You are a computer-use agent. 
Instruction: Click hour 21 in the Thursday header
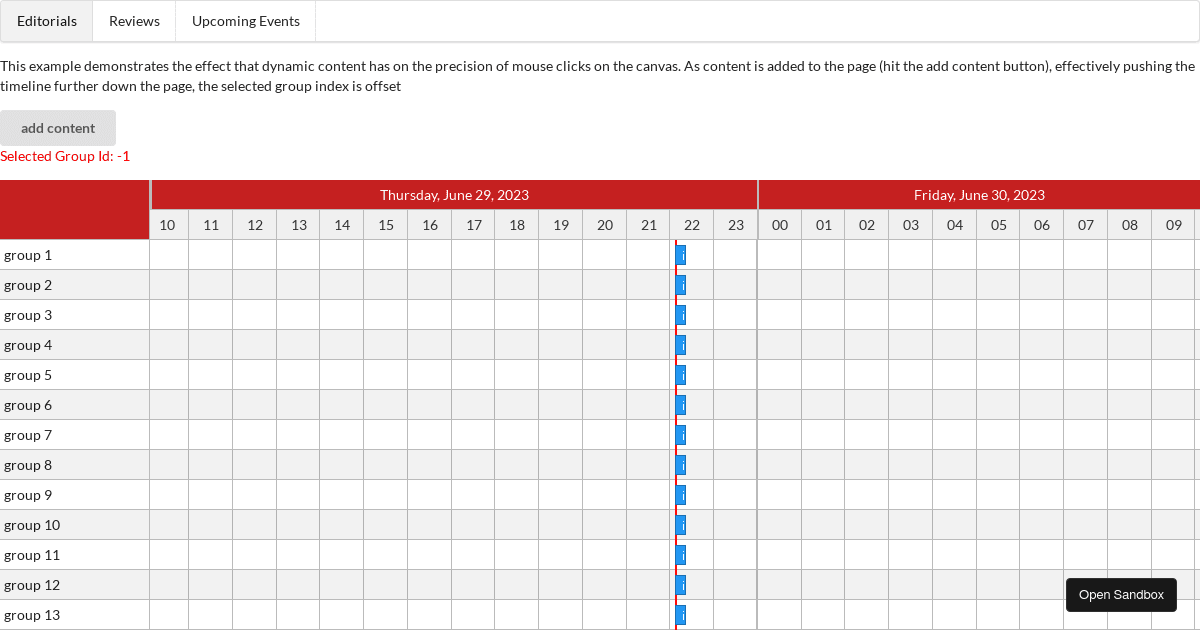(x=649, y=225)
